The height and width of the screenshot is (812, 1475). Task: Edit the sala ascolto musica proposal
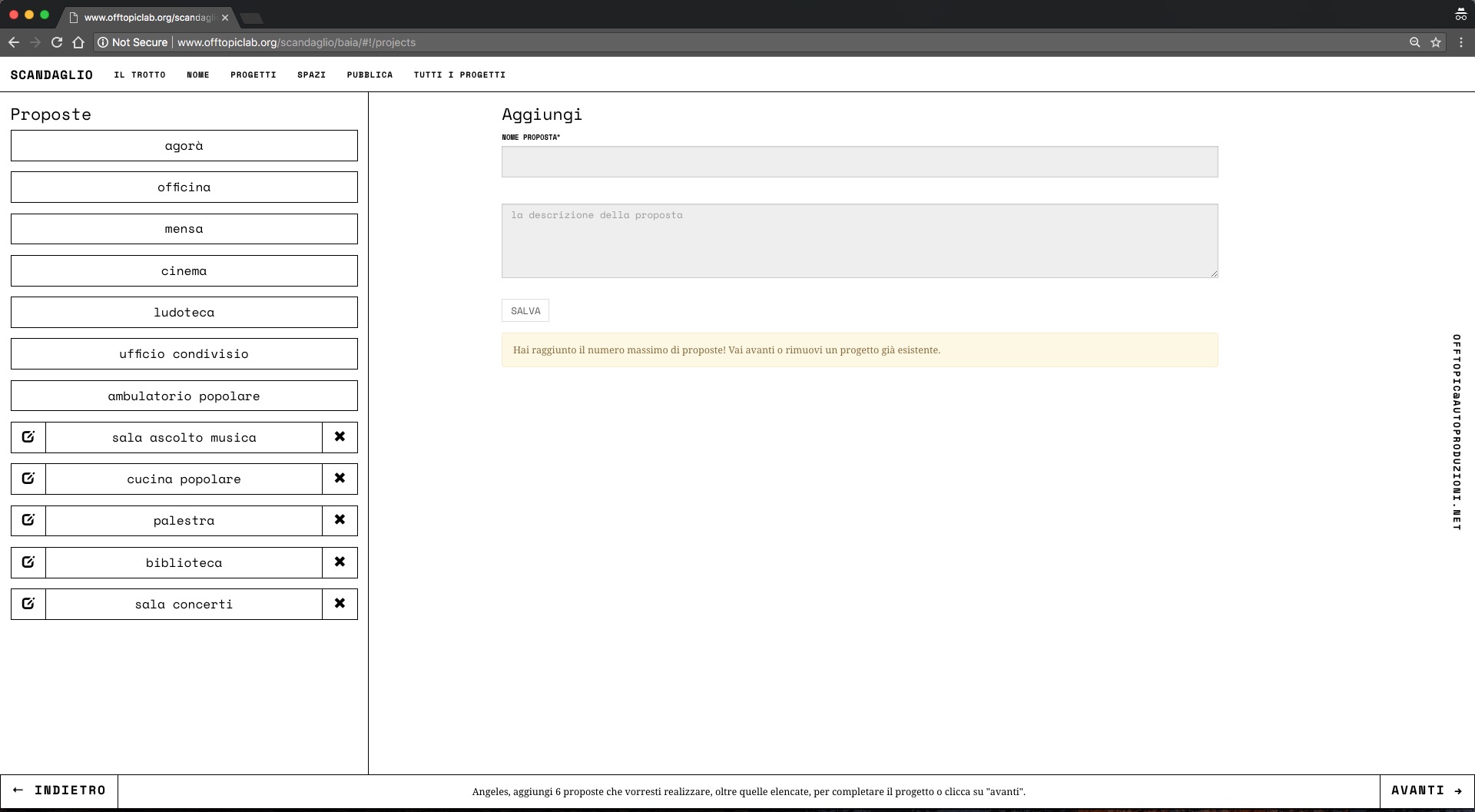coord(28,437)
